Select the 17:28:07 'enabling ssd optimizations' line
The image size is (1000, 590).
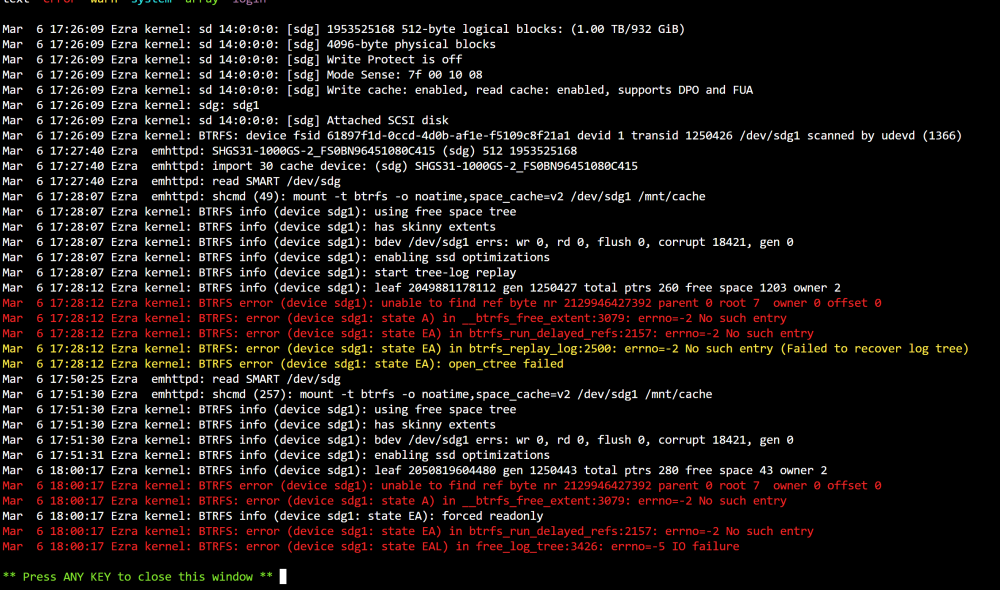276,258
